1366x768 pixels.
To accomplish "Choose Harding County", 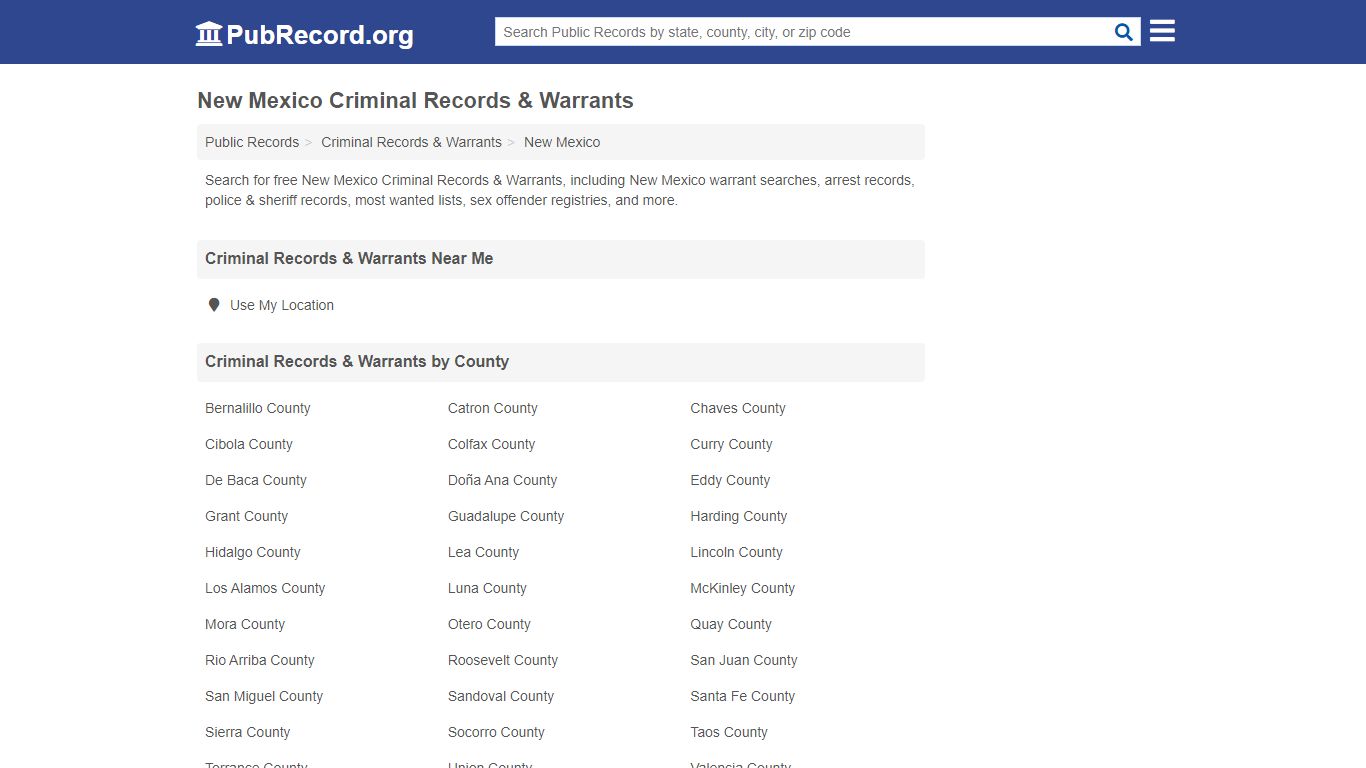I will pyautogui.click(x=738, y=516).
